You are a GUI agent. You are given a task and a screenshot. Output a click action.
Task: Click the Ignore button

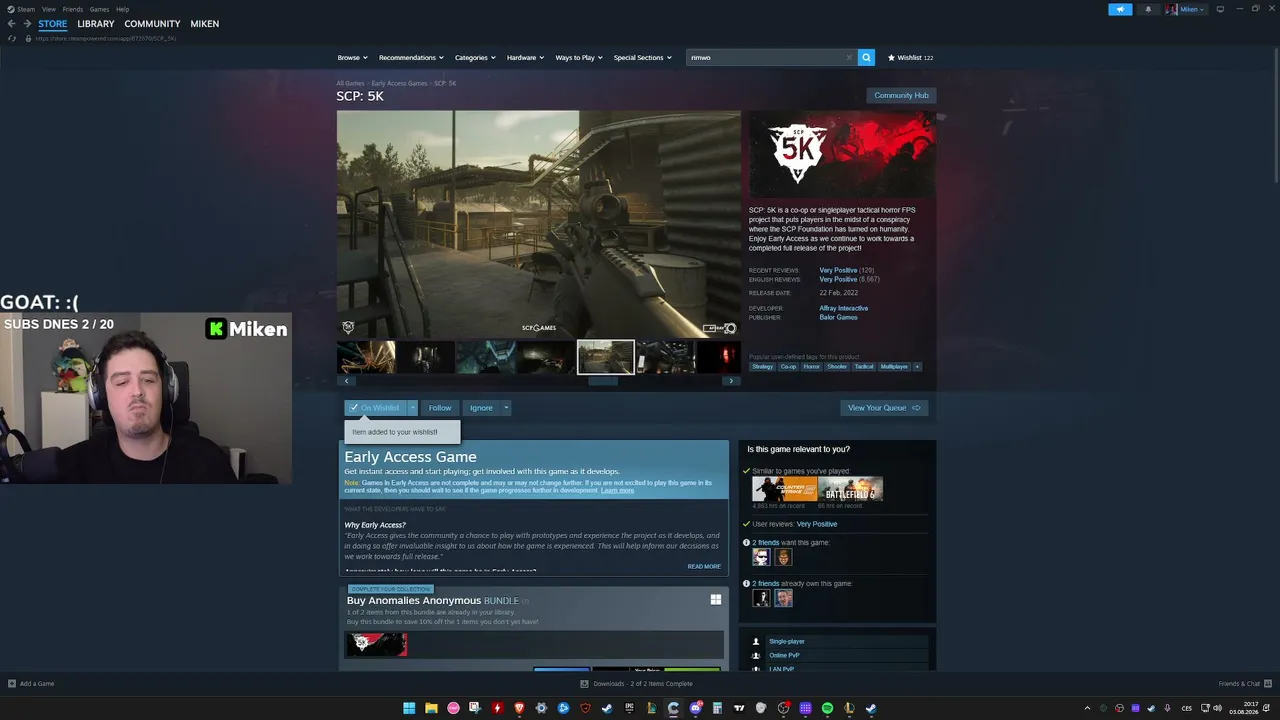(481, 408)
